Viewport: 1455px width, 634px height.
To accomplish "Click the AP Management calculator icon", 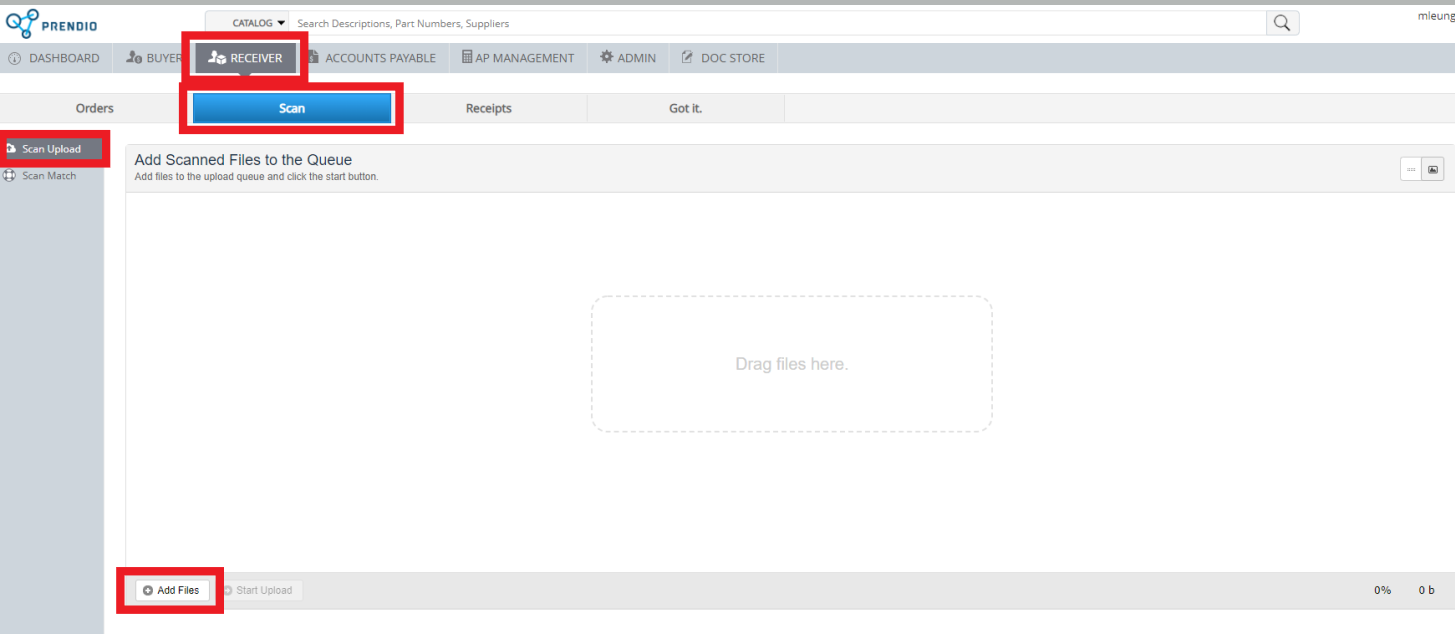I will [x=467, y=58].
